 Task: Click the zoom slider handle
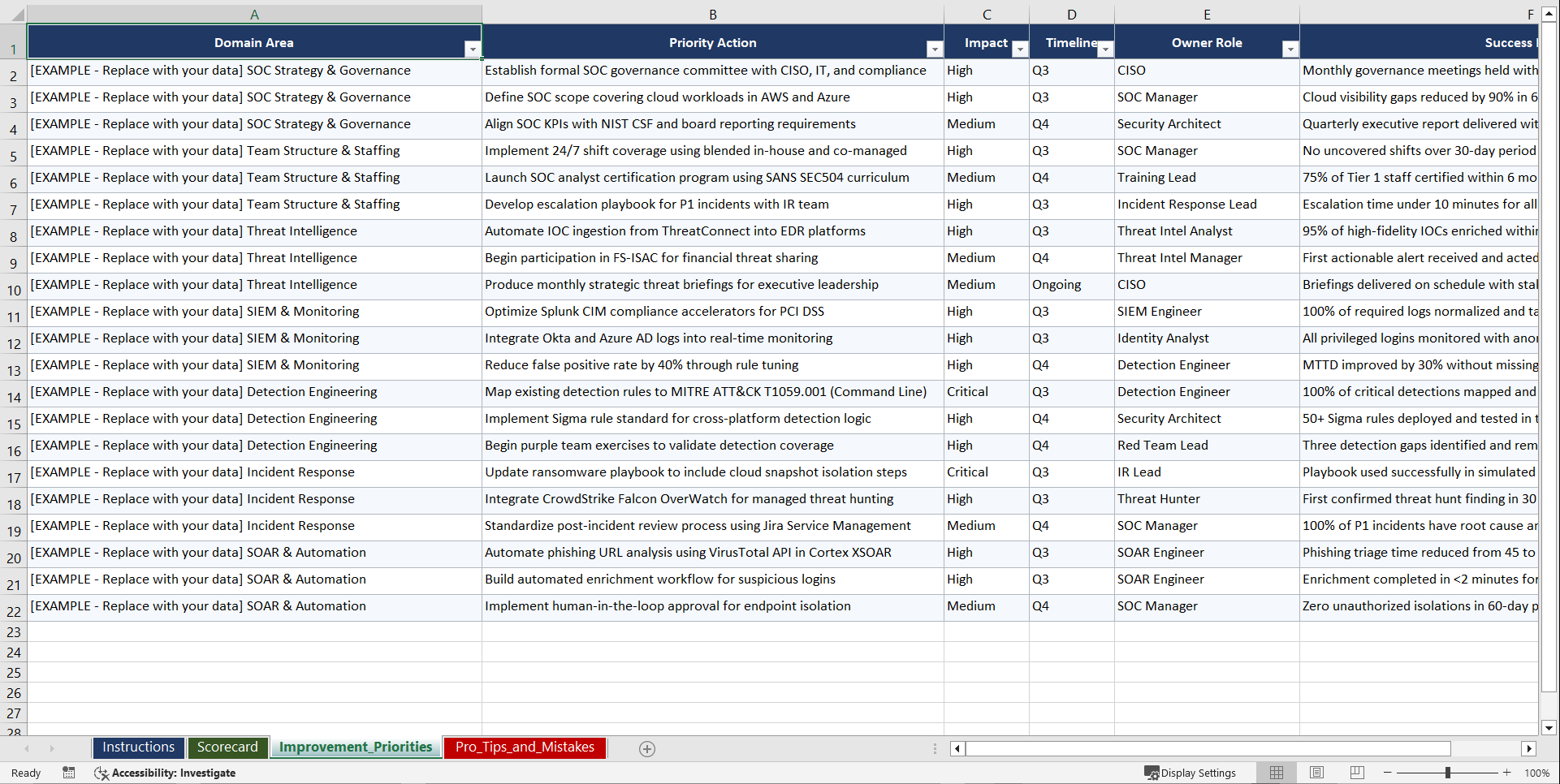coord(1448,773)
